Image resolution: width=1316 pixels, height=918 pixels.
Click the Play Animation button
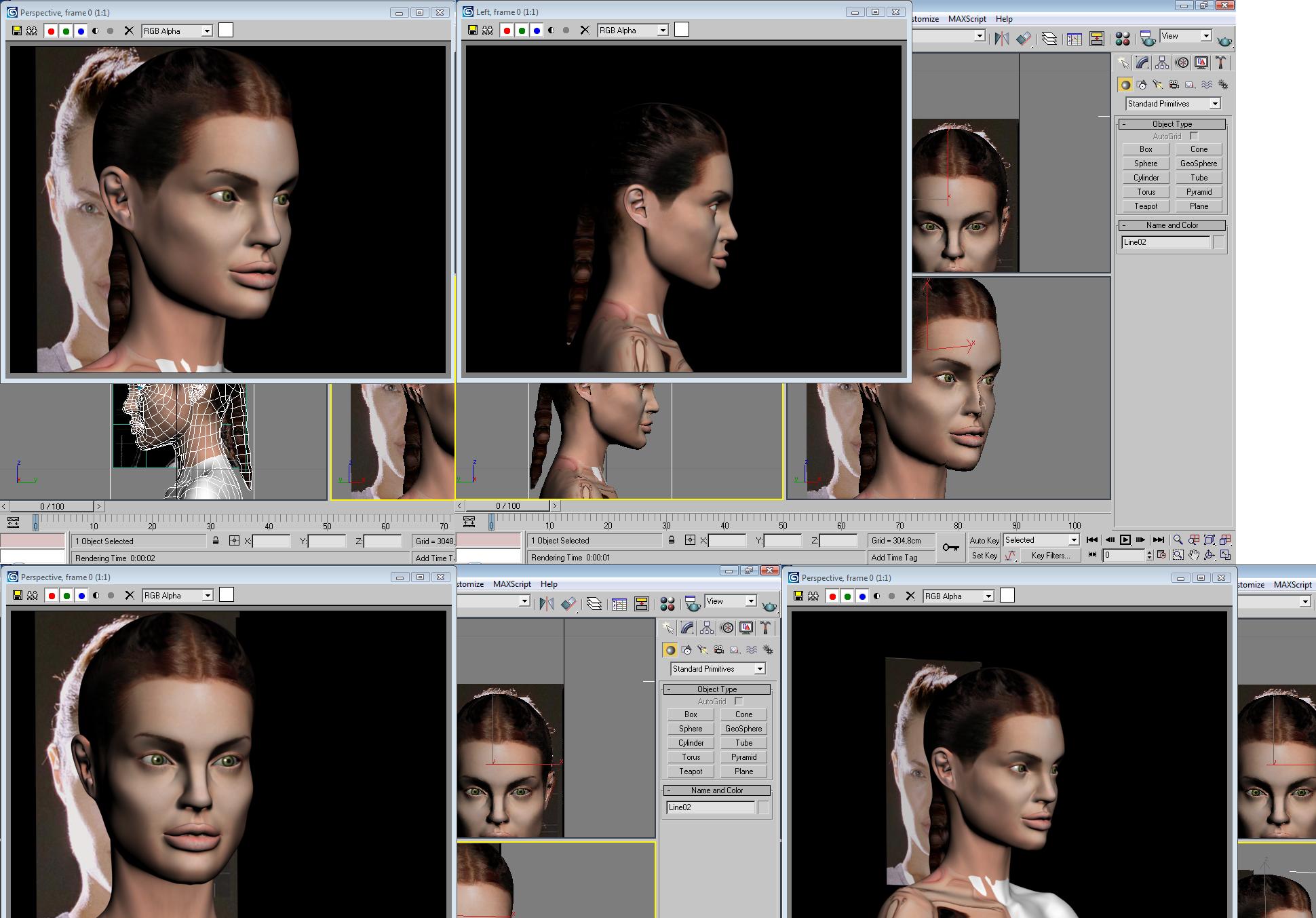1125,540
